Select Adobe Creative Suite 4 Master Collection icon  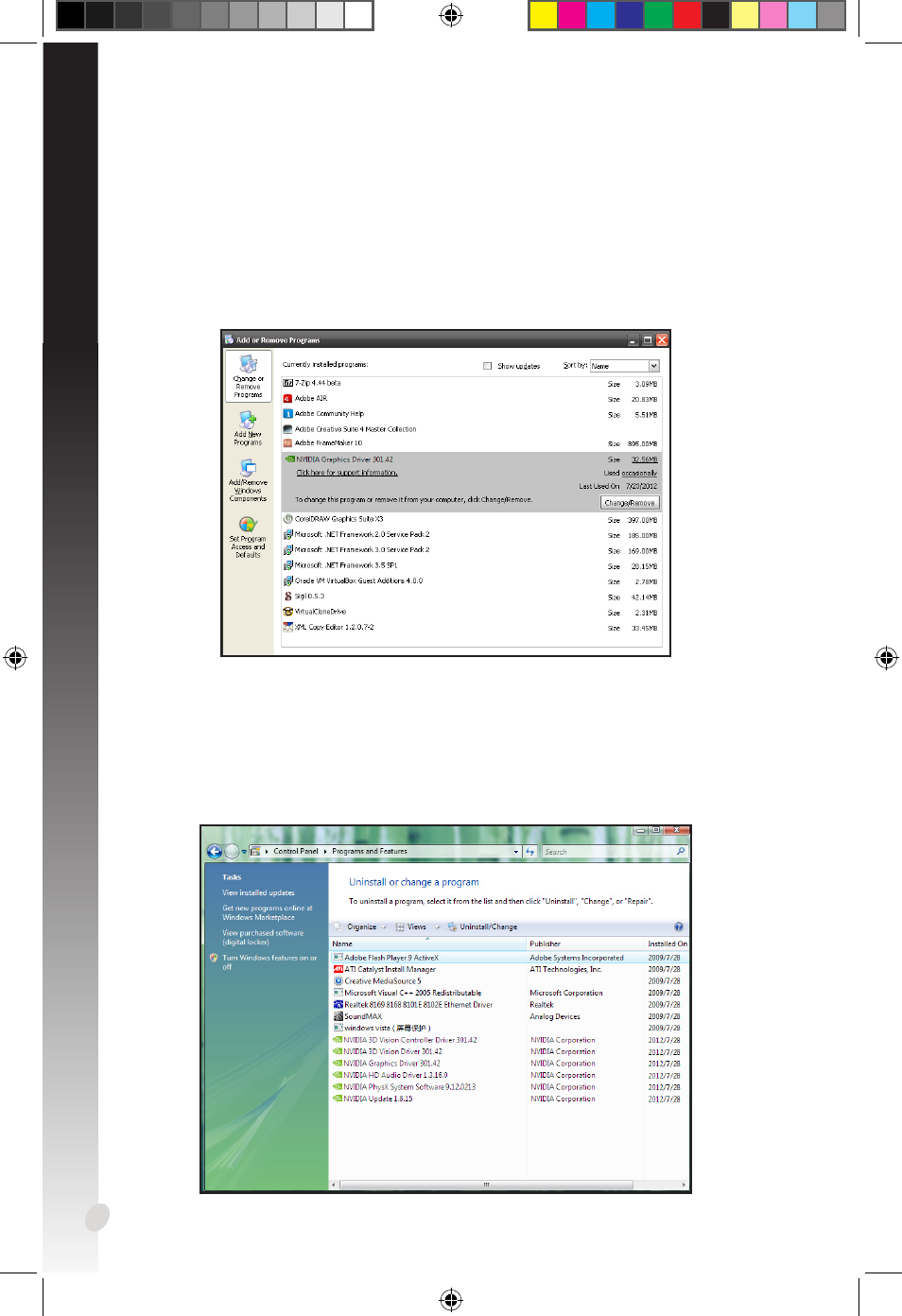(x=287, y=428)
